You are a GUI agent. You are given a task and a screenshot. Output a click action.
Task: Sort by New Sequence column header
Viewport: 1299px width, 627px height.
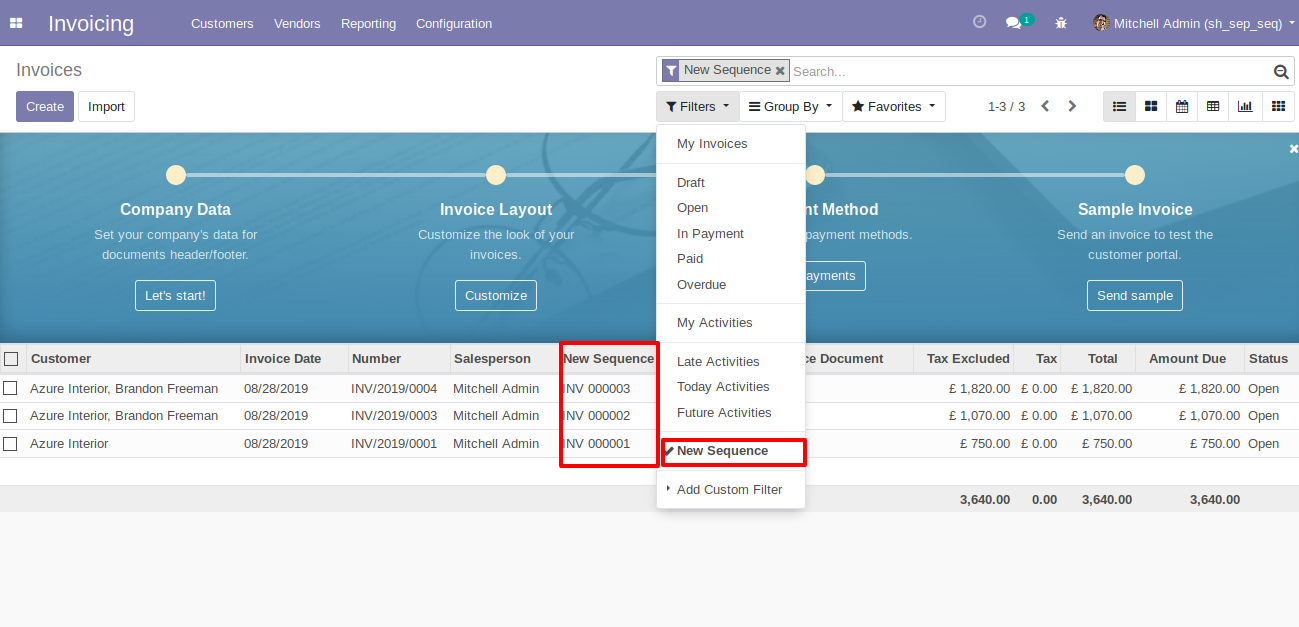(x=608, y=359)
